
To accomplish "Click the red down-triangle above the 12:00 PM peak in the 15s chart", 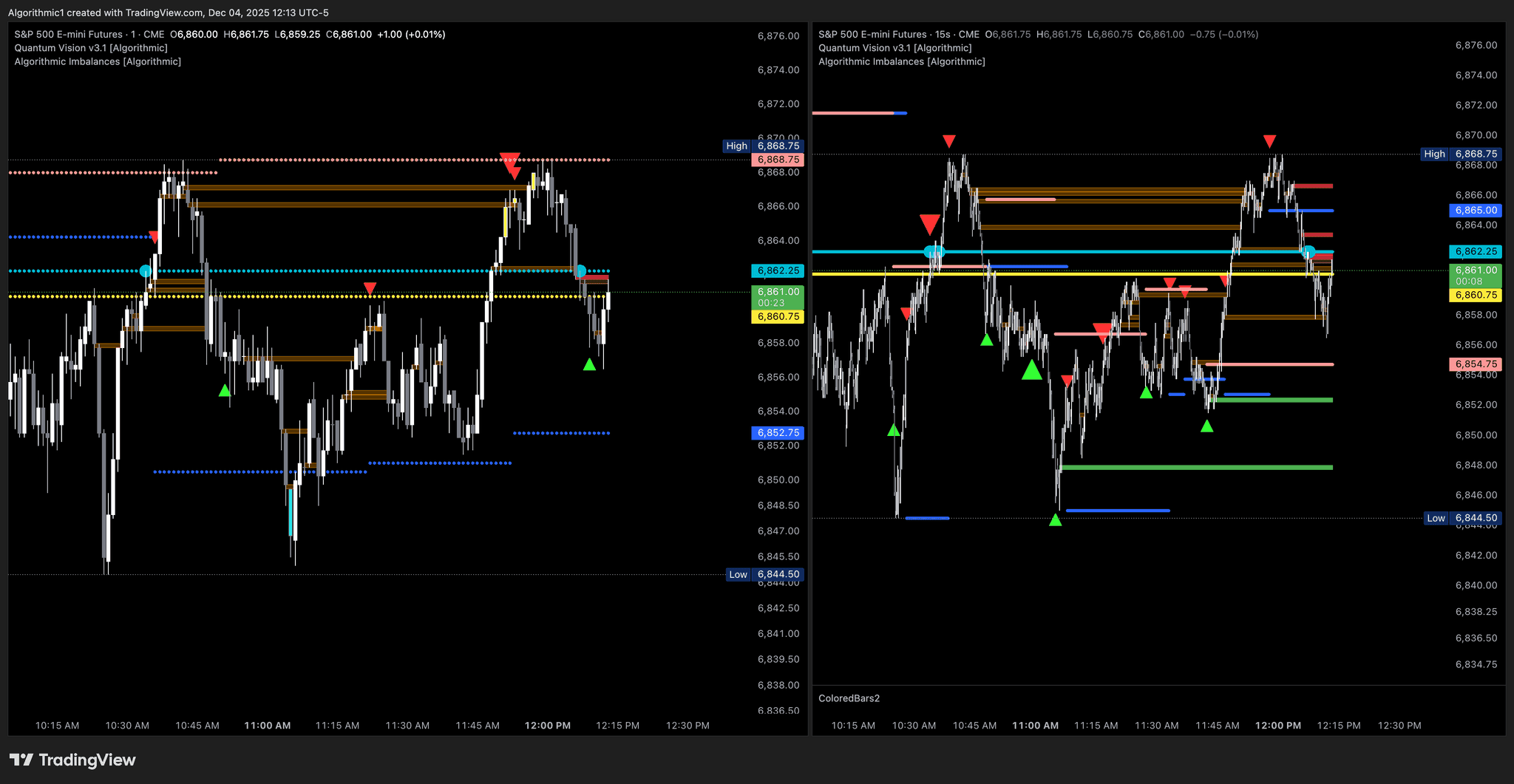I will (1269, 140).
